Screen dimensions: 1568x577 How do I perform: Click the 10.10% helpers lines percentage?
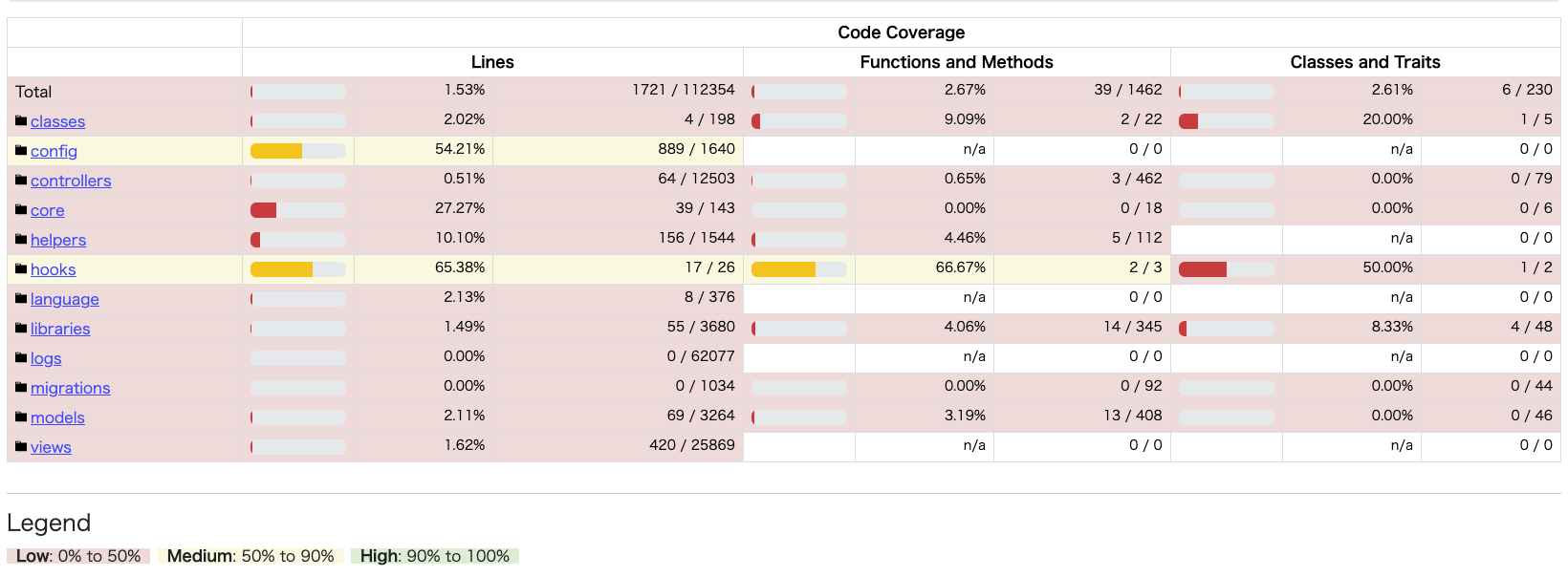(460, 238)
